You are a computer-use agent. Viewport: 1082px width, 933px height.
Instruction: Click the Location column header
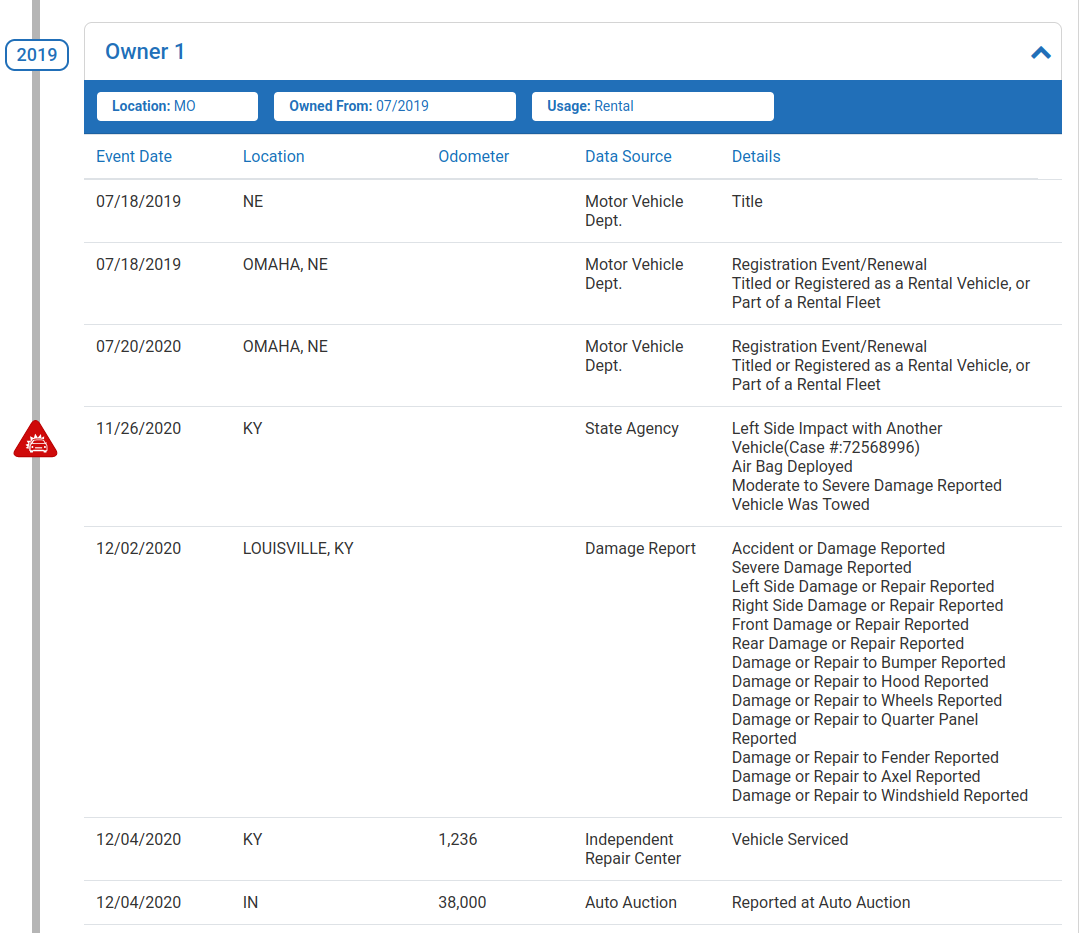(273, 157)
